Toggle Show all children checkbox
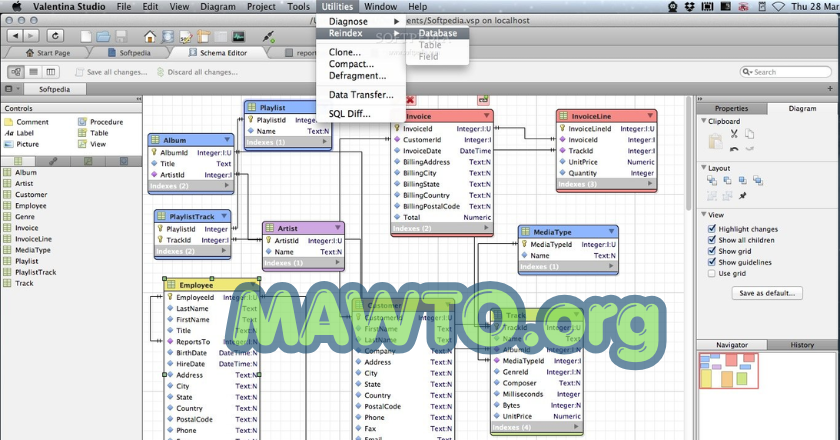Image resolution: width=840 pixels, height=440 pixels. (x=711, y=240)
